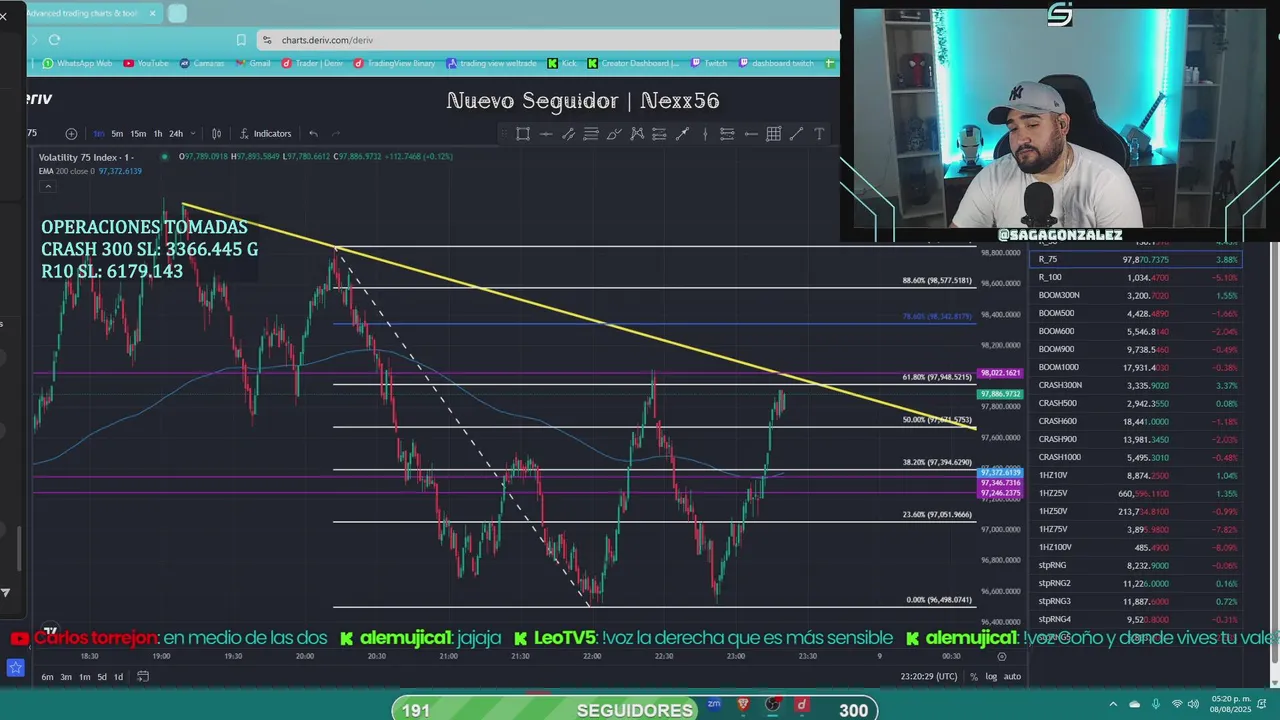Switch to the 24h timeframe
The height and width of the screenshot is (720, 1280).
pyautogui.click(x=176, y=133)
